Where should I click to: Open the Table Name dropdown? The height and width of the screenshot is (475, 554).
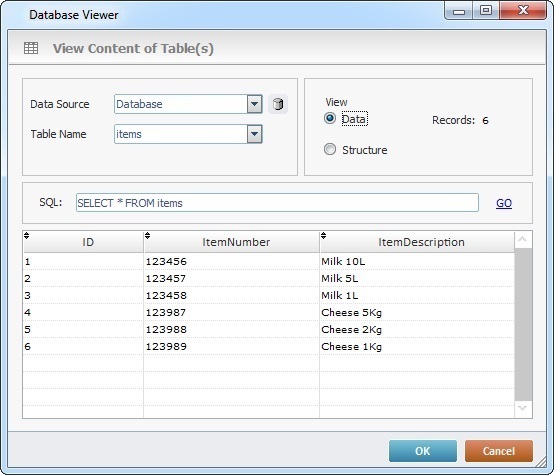(x=254, y=134)
